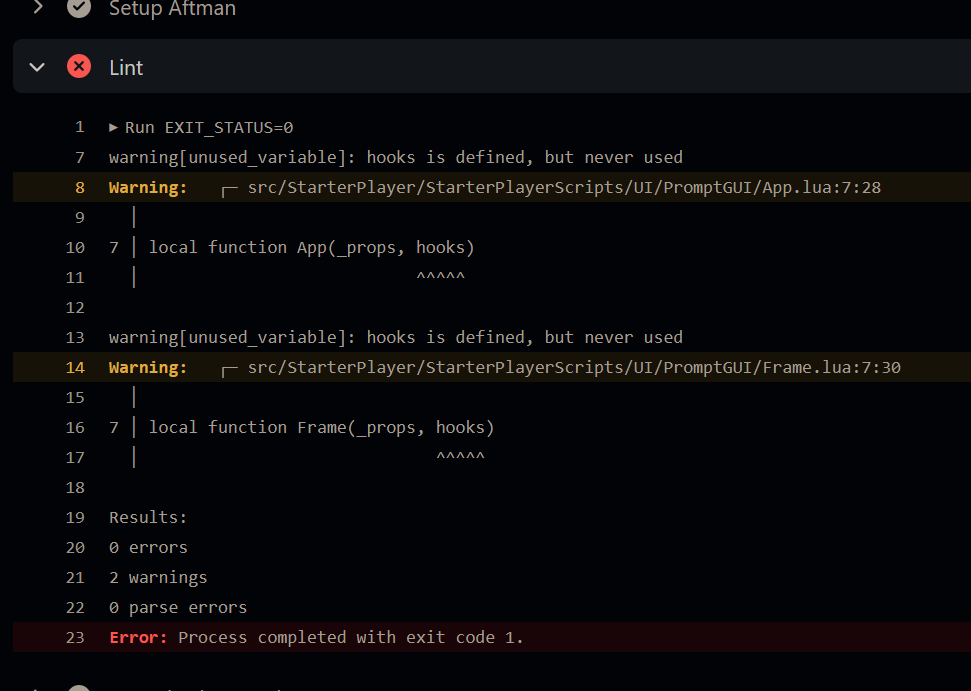Click the Warning highlight on line 14

point(148,367)
